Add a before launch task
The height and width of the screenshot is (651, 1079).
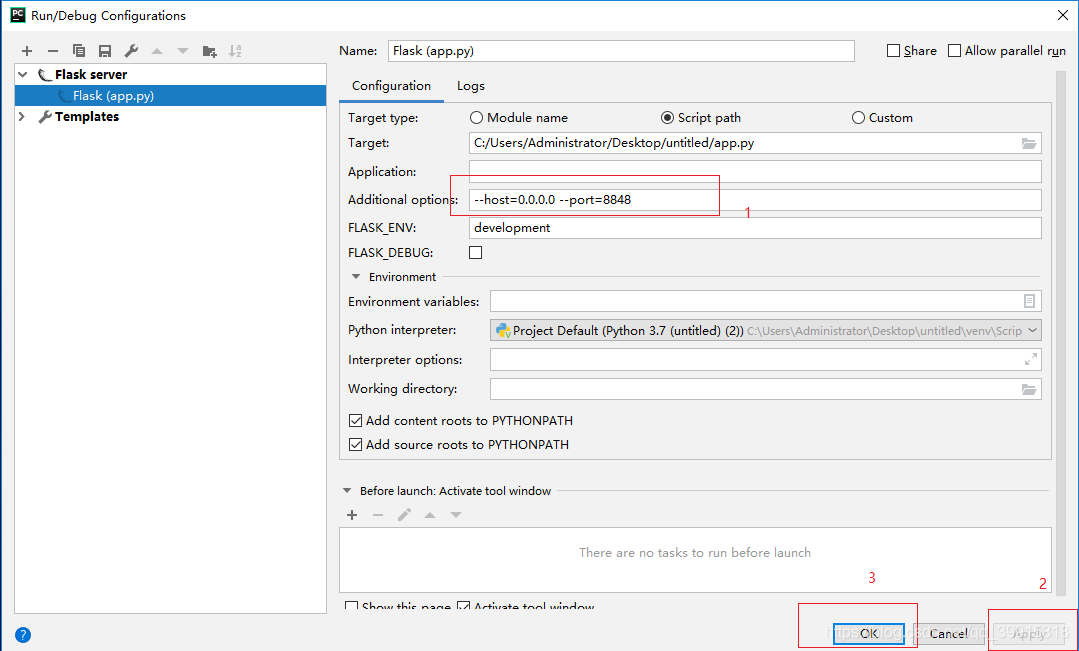pyautogui.click(x=352, y=515)
